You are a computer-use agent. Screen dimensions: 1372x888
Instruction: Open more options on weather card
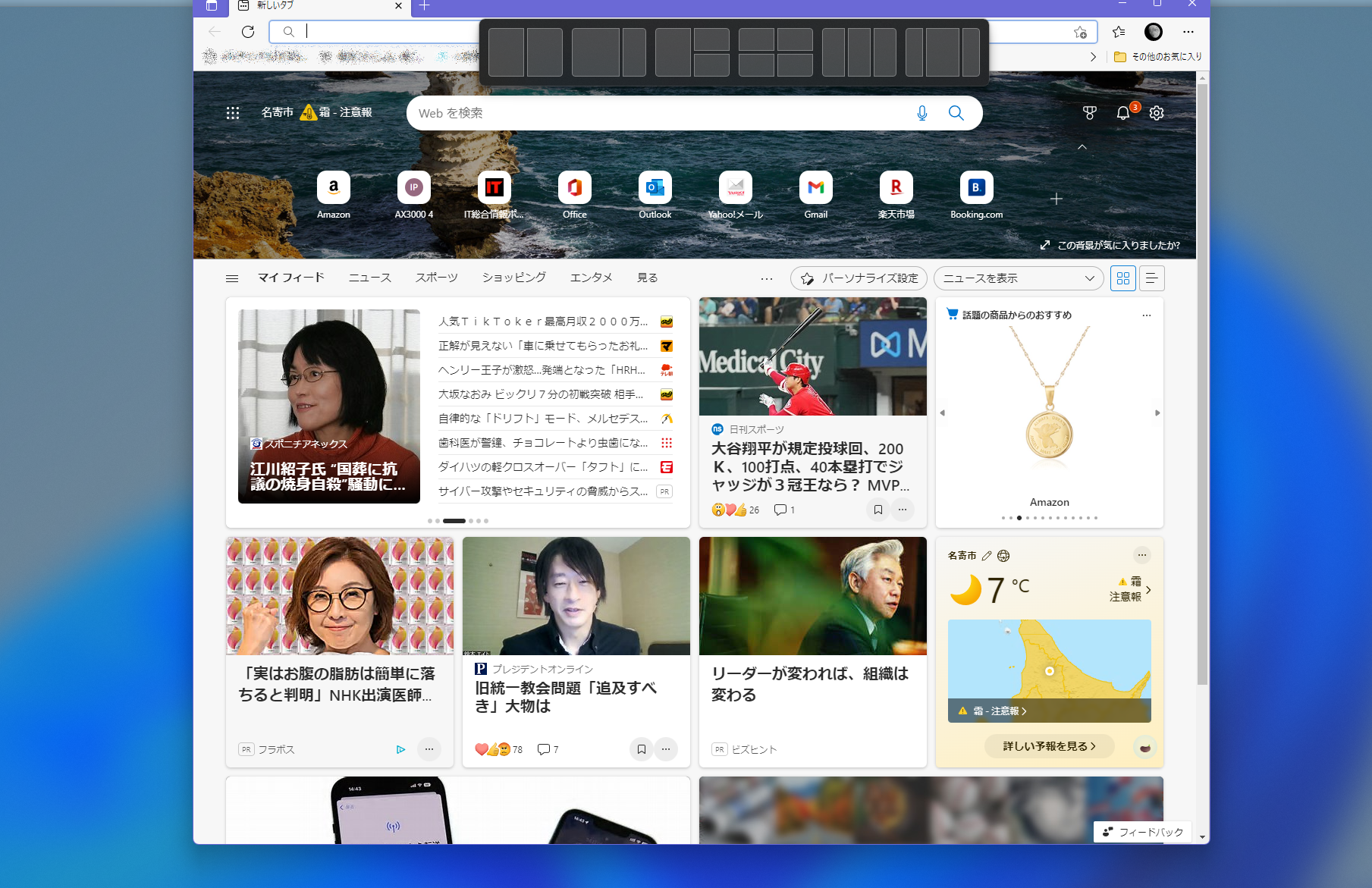click(x=1142, y=555)
